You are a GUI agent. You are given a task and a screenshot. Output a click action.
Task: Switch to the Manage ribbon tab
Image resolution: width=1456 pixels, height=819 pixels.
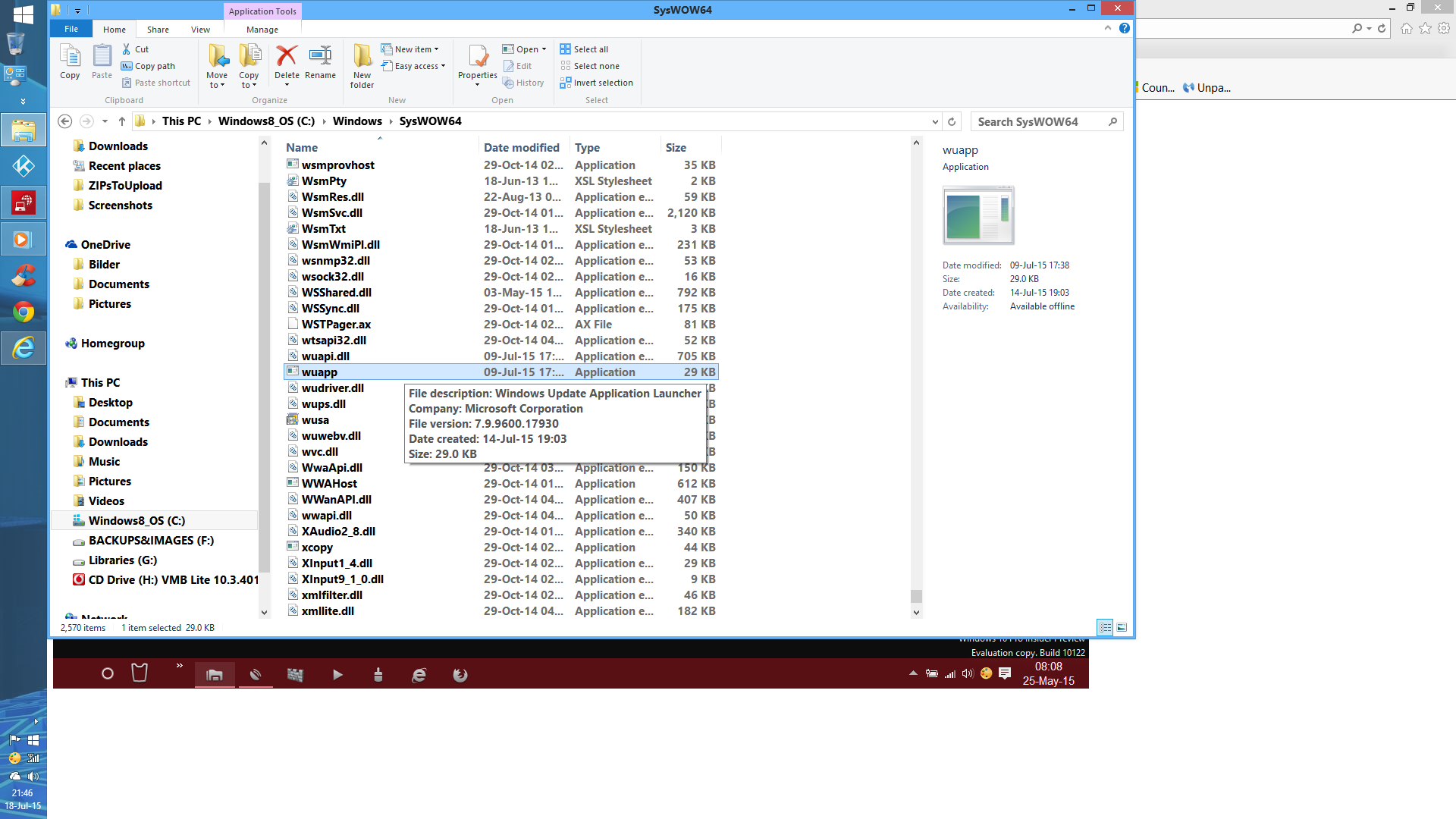tap(262, 30)
